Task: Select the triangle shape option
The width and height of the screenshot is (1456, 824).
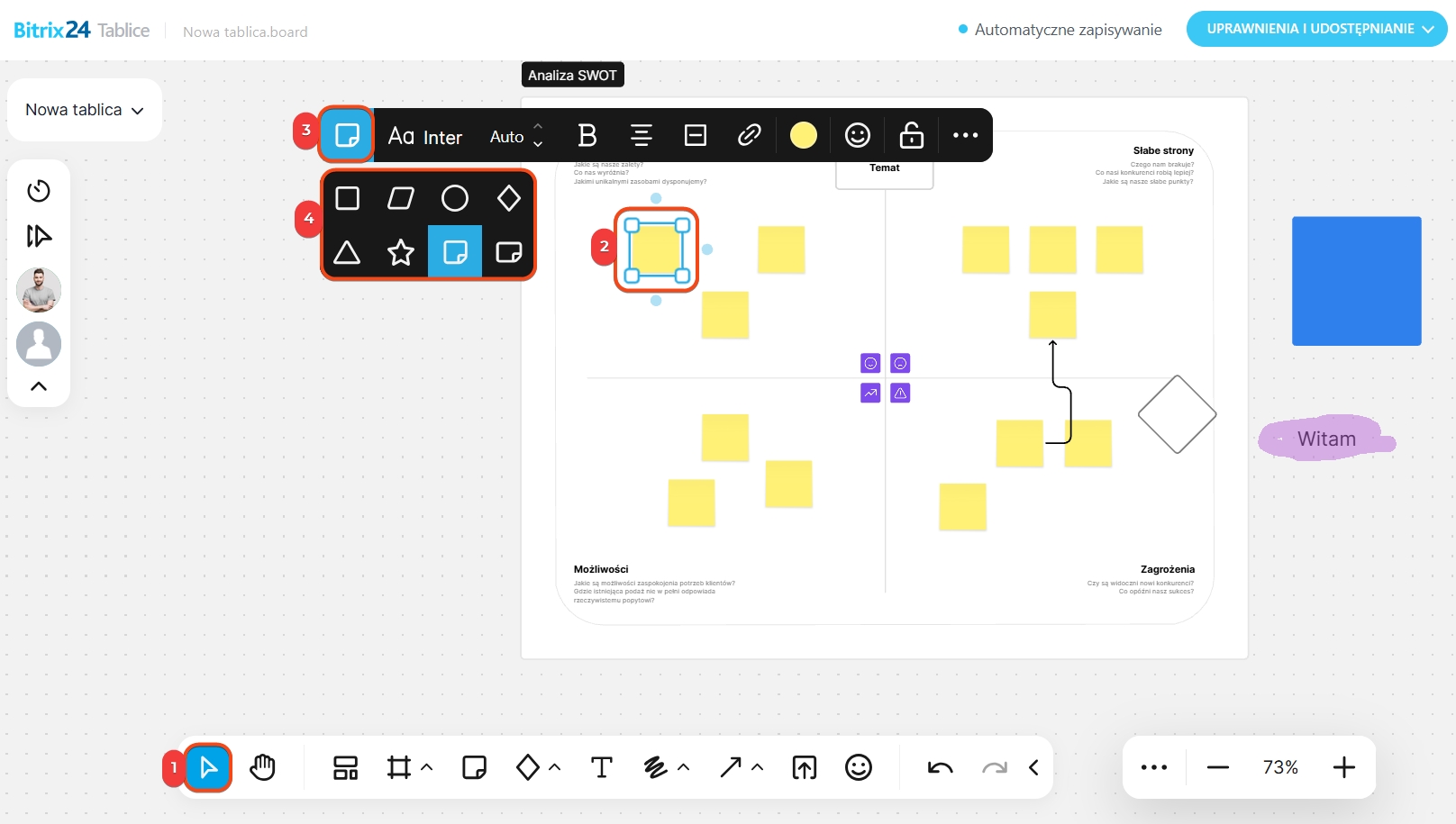Action: coord(347,252)
